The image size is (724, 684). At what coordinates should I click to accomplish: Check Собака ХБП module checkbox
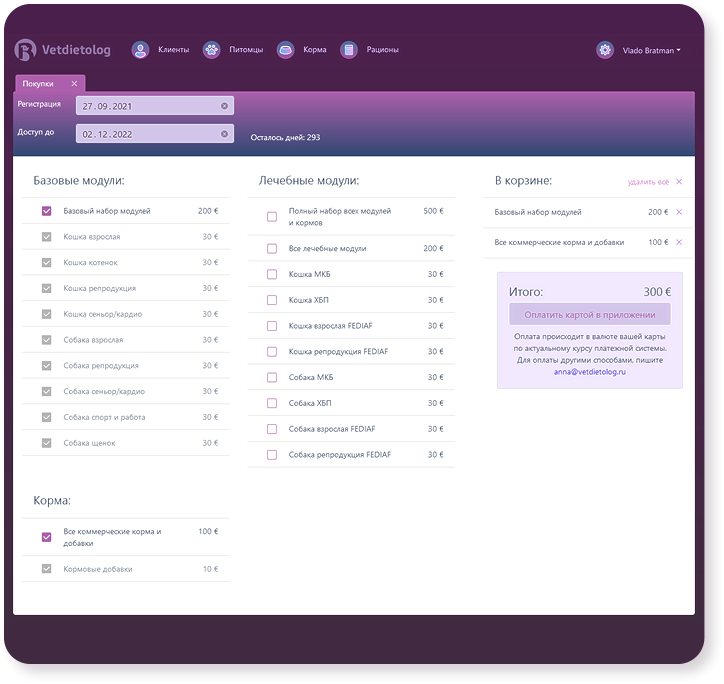[272, 403]
